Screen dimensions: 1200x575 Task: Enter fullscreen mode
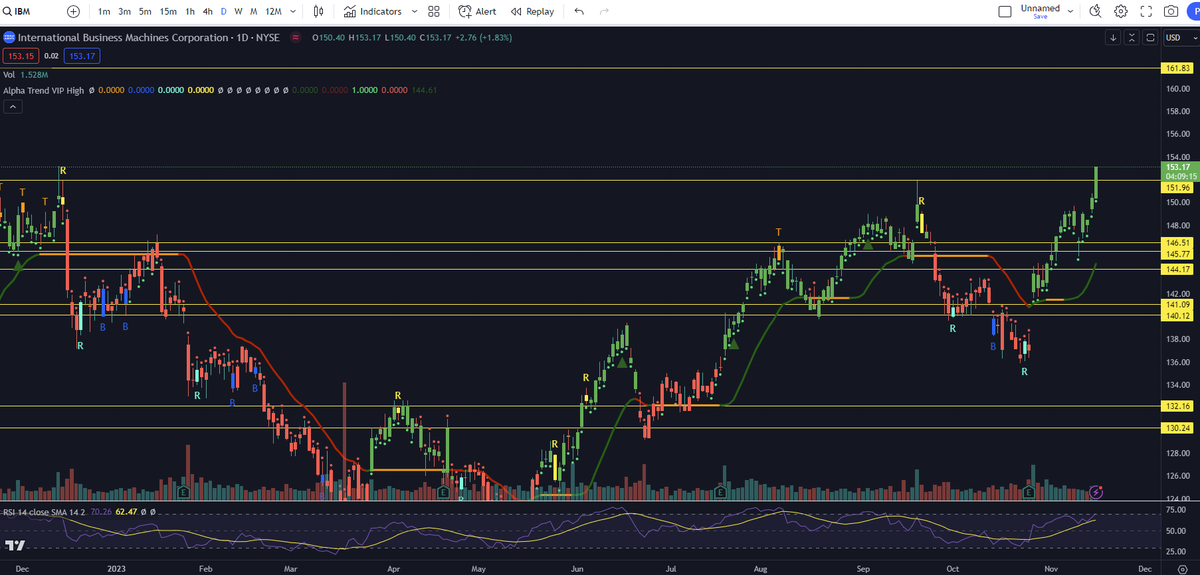tap(1146, 12)
